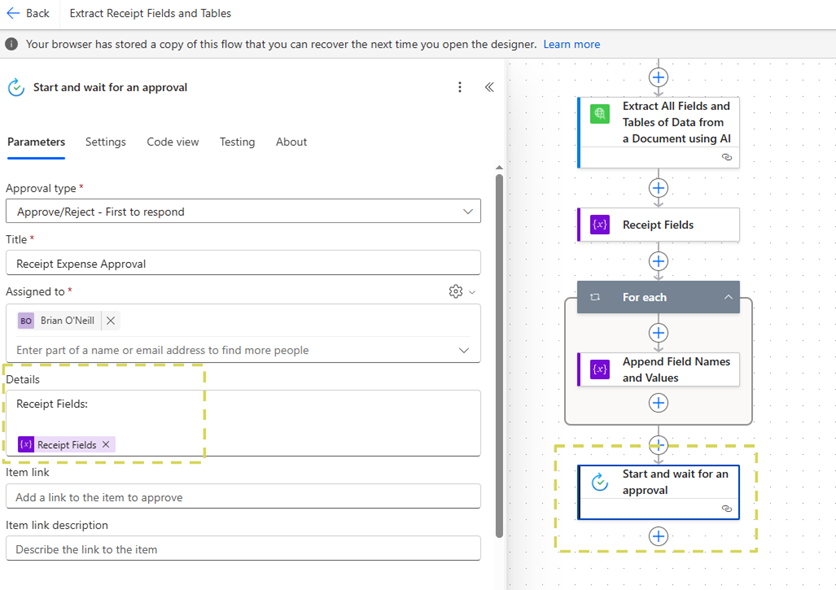The height and width of the screenshot is (590, 836).
Task: Switch to the Code view tab
Action: click(172, 142)
